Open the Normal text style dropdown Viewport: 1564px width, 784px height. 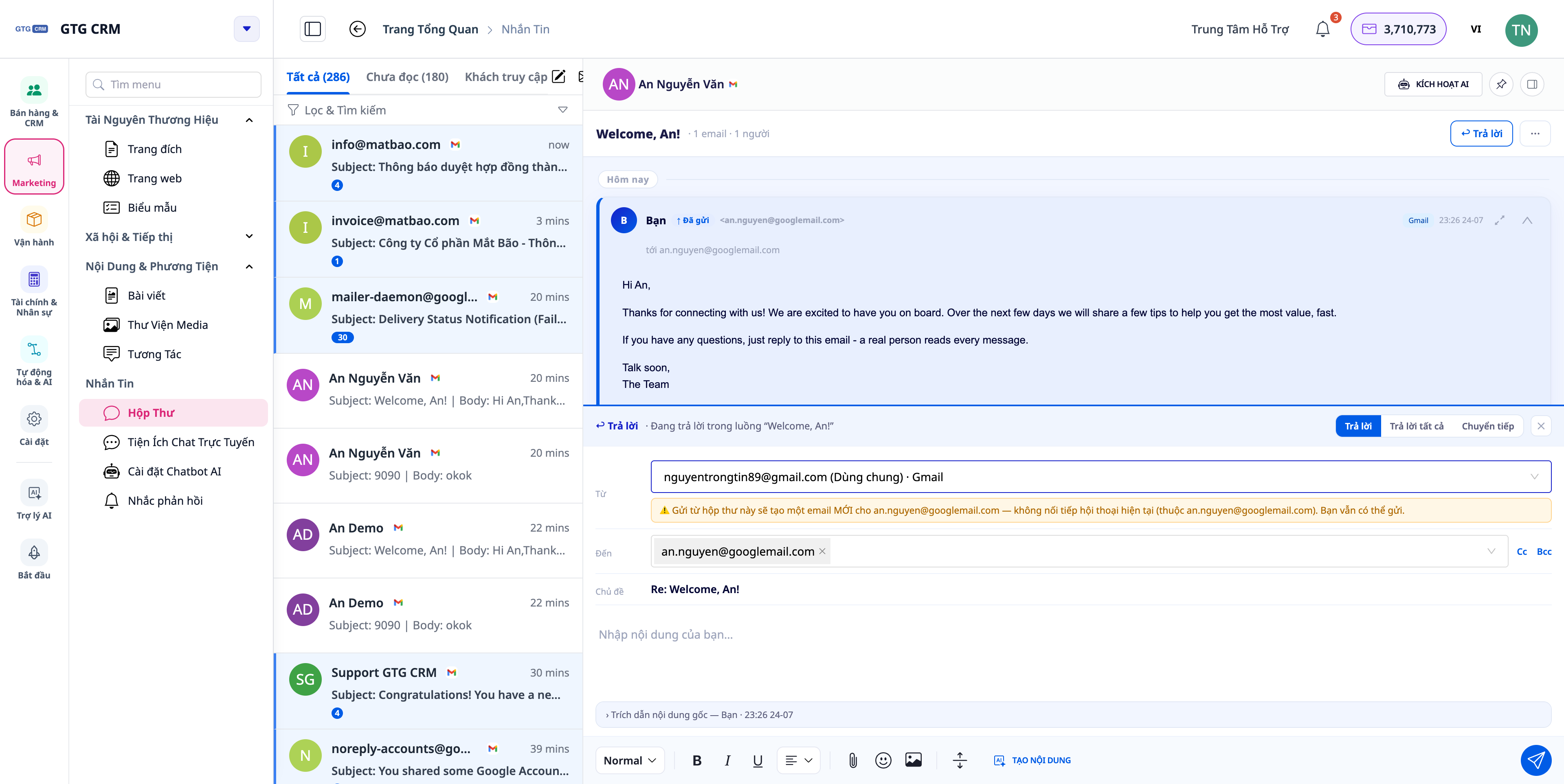(x=630, y=760)
